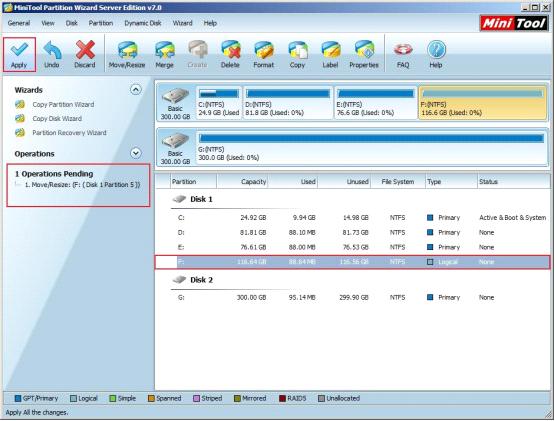The height and width of the screenshot is (421, 555).
Task: Collapse the Wizards panel section
Action: click(x=136, y=90)
